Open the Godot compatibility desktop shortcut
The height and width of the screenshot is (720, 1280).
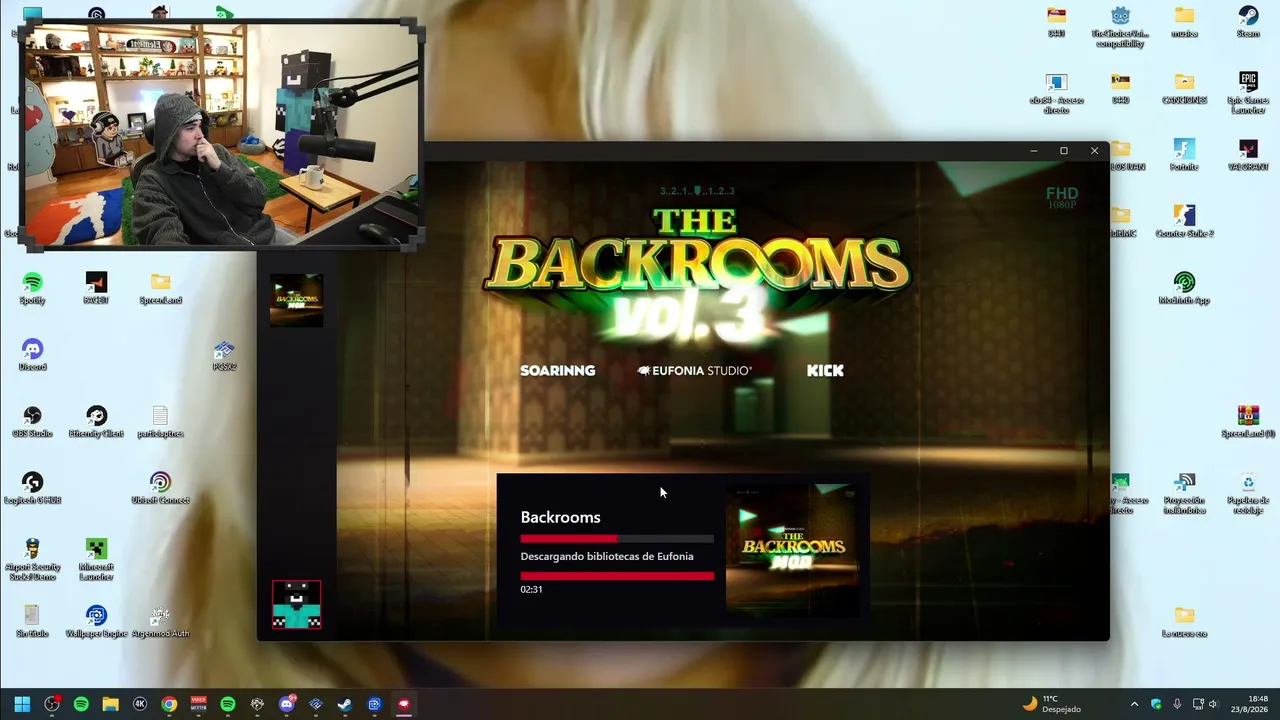pos(1120,26)
